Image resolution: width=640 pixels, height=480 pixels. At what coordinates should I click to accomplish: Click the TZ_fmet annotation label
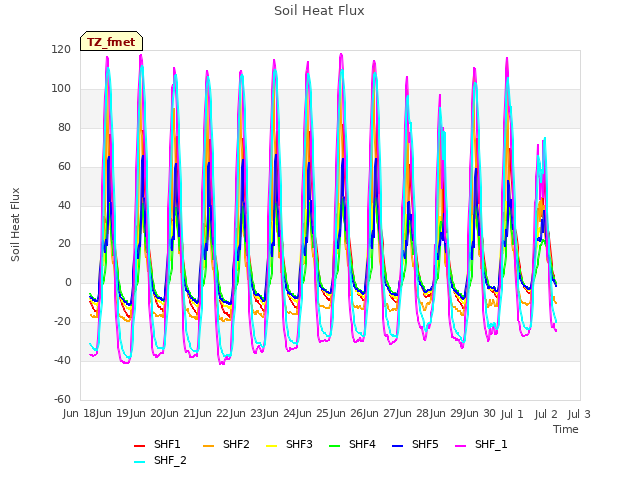click(x=111, y=42)
